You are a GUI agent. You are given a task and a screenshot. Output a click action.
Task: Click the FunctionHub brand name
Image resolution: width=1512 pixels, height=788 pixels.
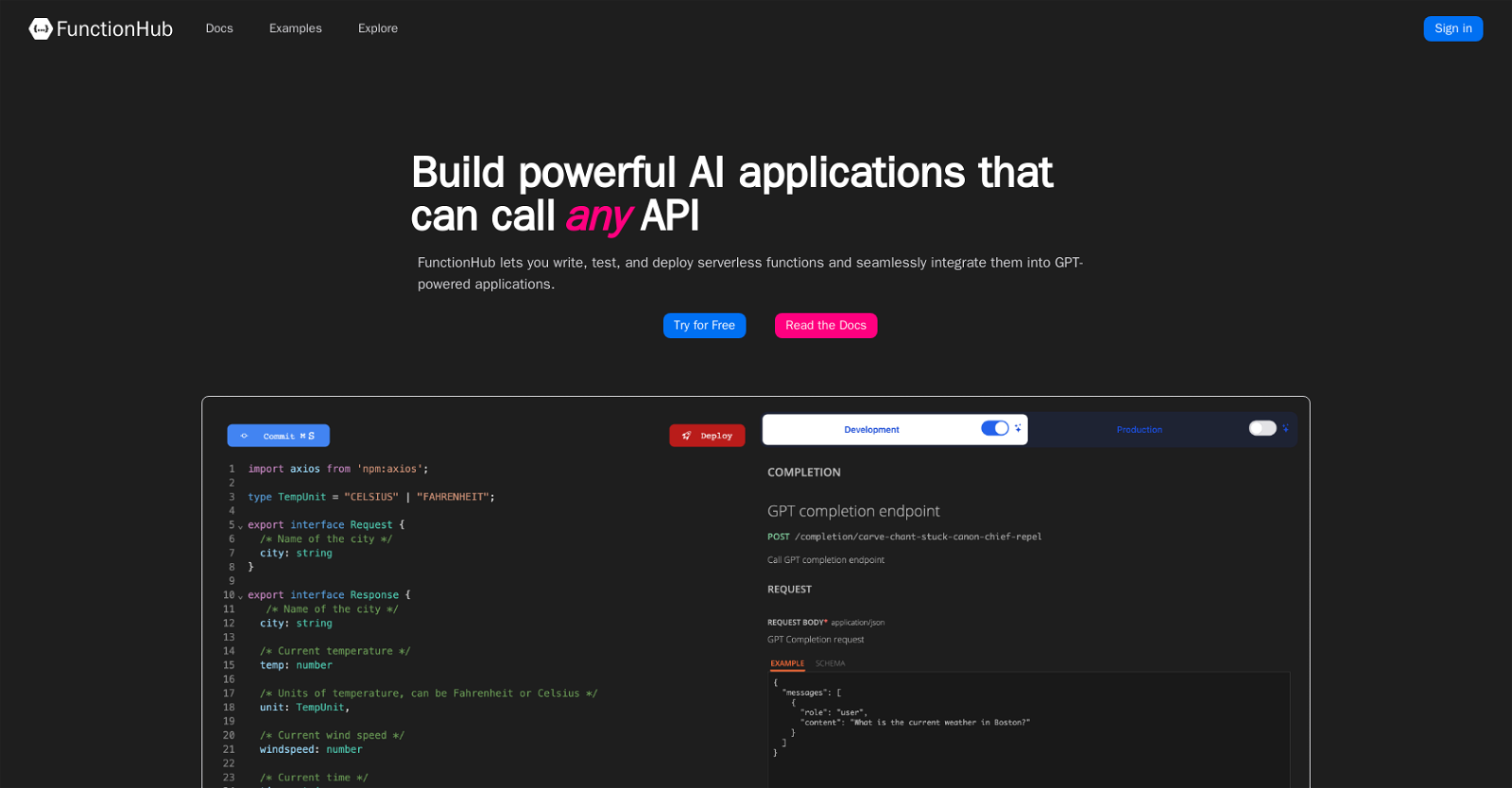coord(114,29)
